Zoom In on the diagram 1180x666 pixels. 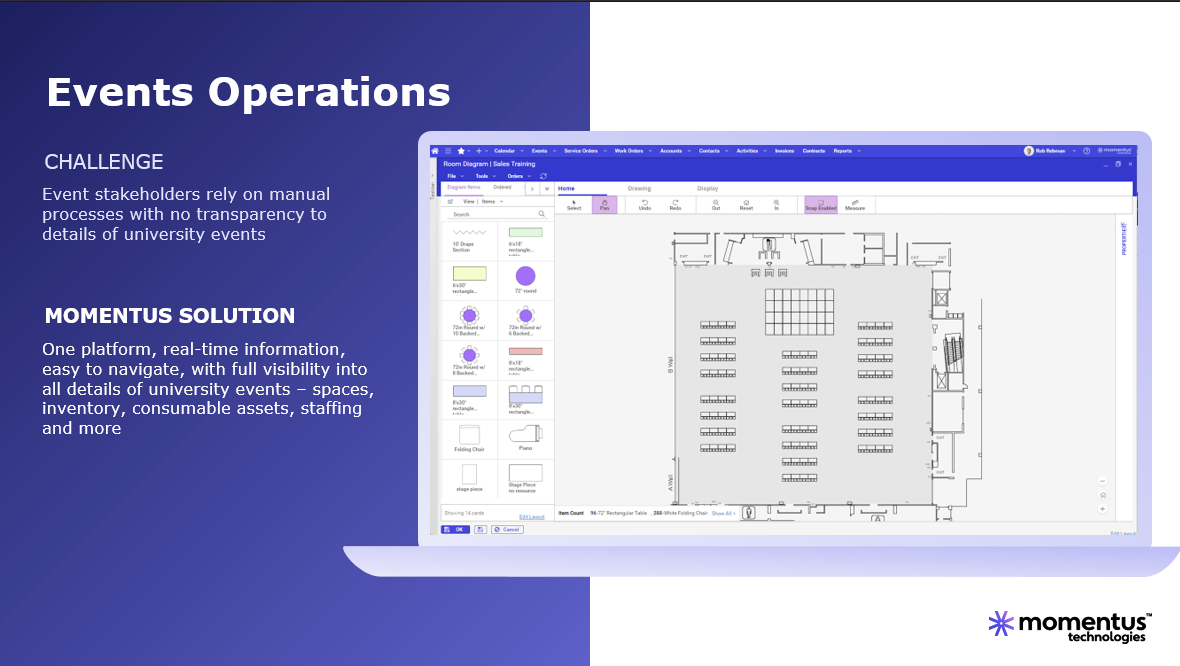tap(777, 205)
